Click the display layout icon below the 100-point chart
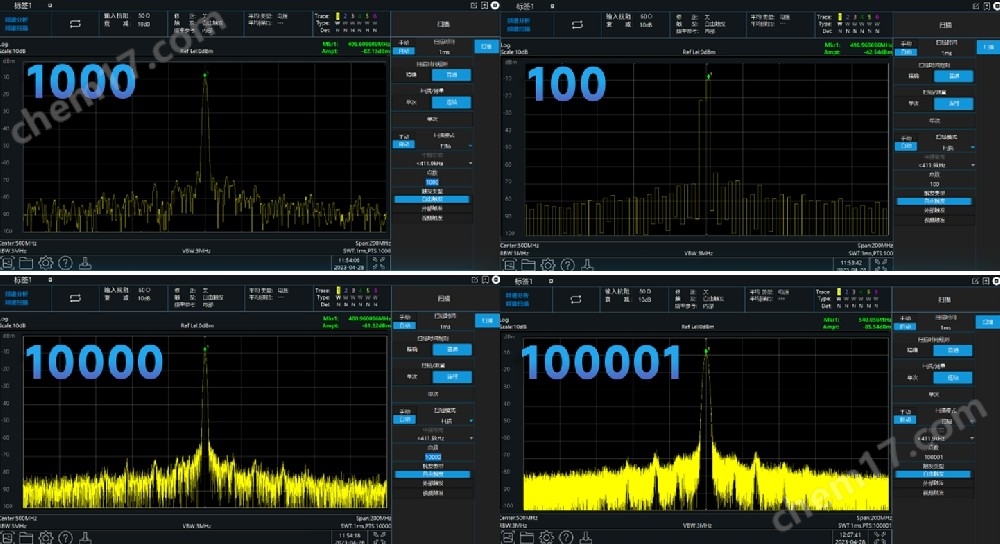This screenshot has height=544, width=1000. point(509,265)
